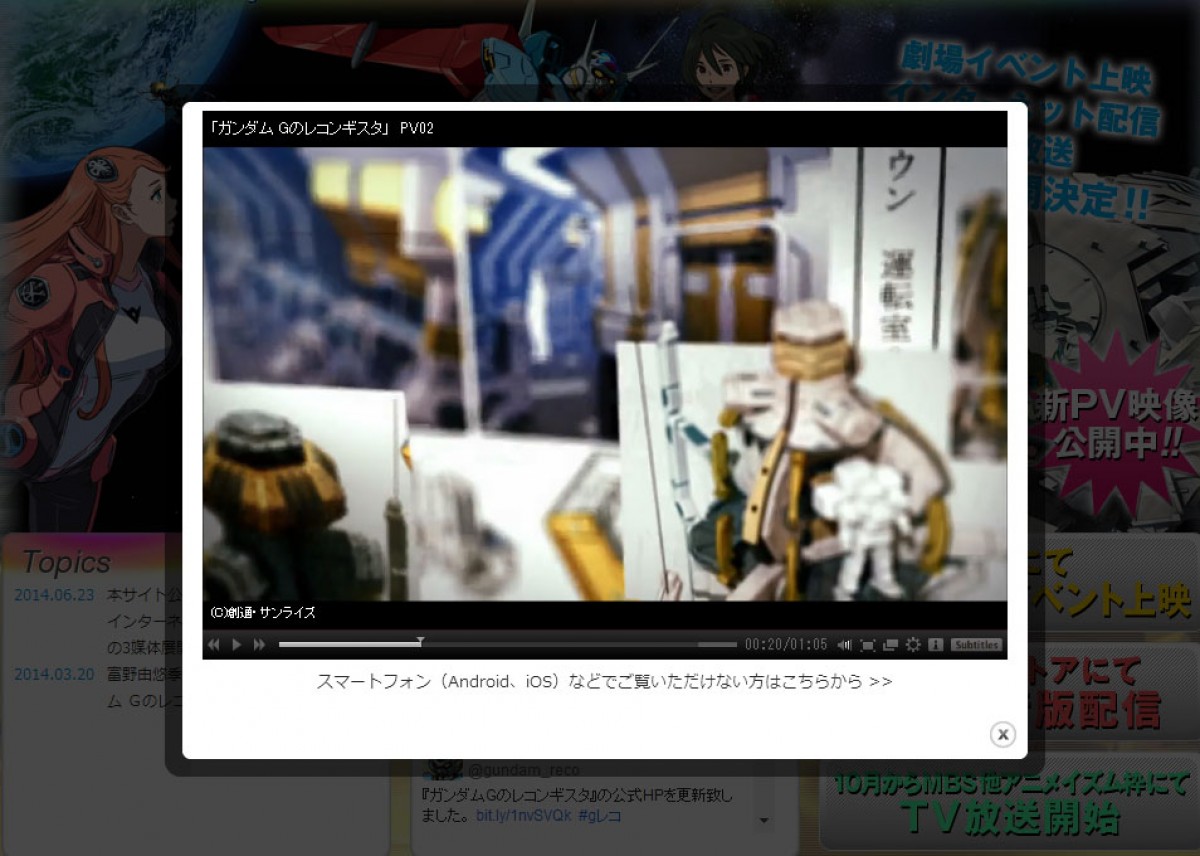The width and height of the screenshot is (1200, 856).
Task: Click the @gundam_reco Twitter handle
Action: pyautogui.click(x=523, y=770)
